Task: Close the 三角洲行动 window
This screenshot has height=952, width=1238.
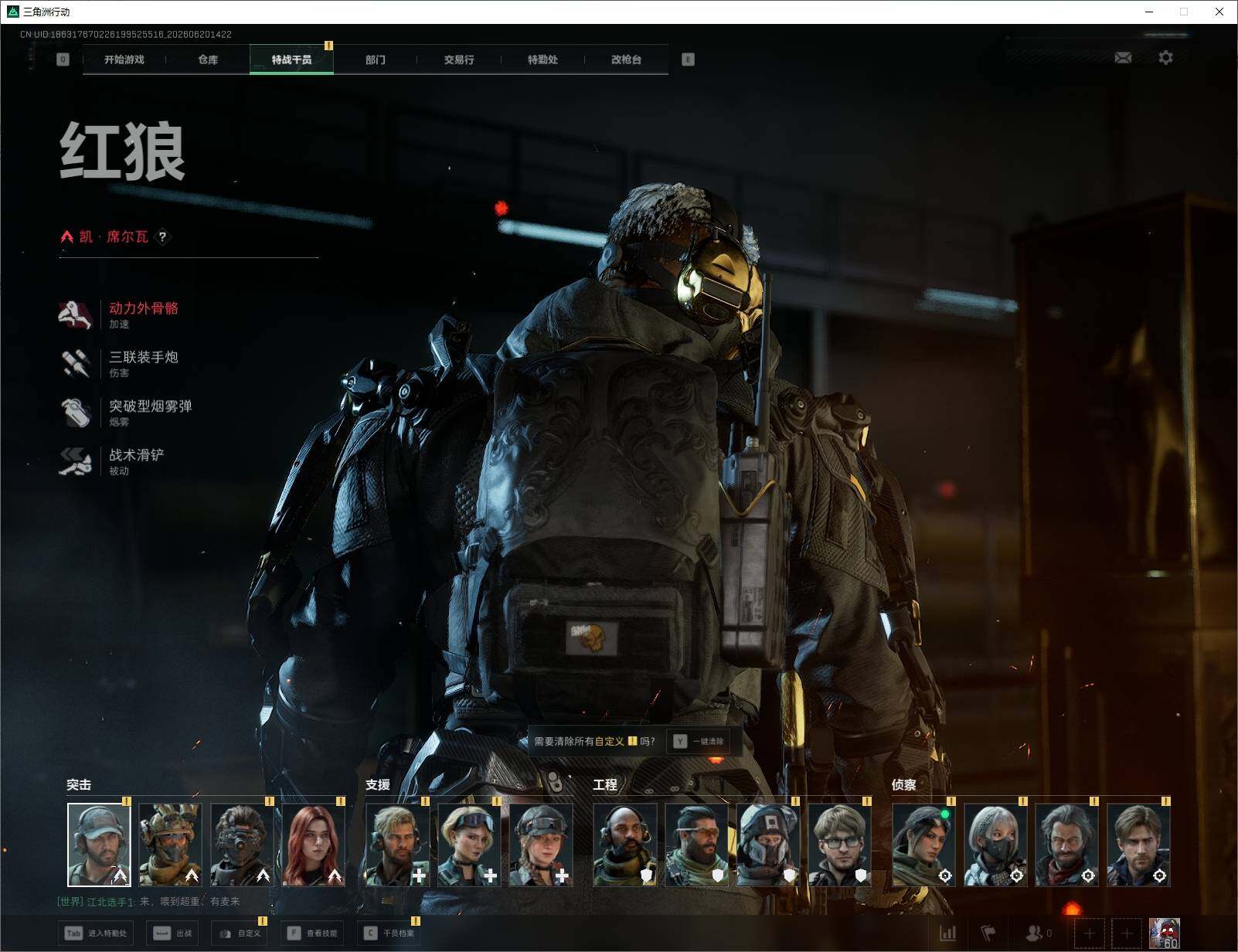Action: [x=1219, y=12]
